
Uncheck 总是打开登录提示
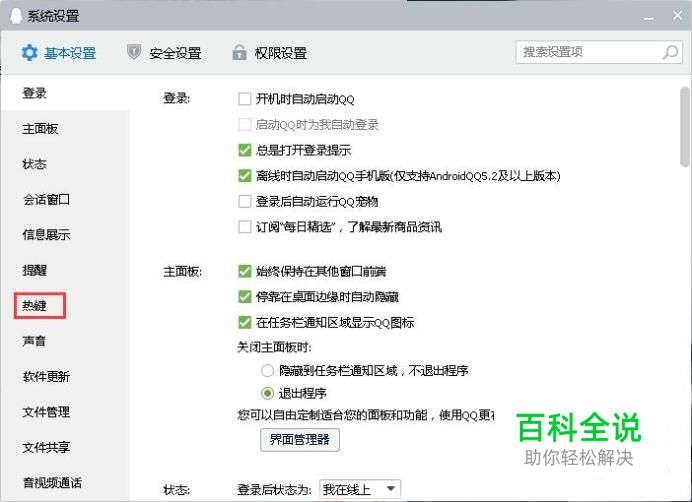point(244,150)
